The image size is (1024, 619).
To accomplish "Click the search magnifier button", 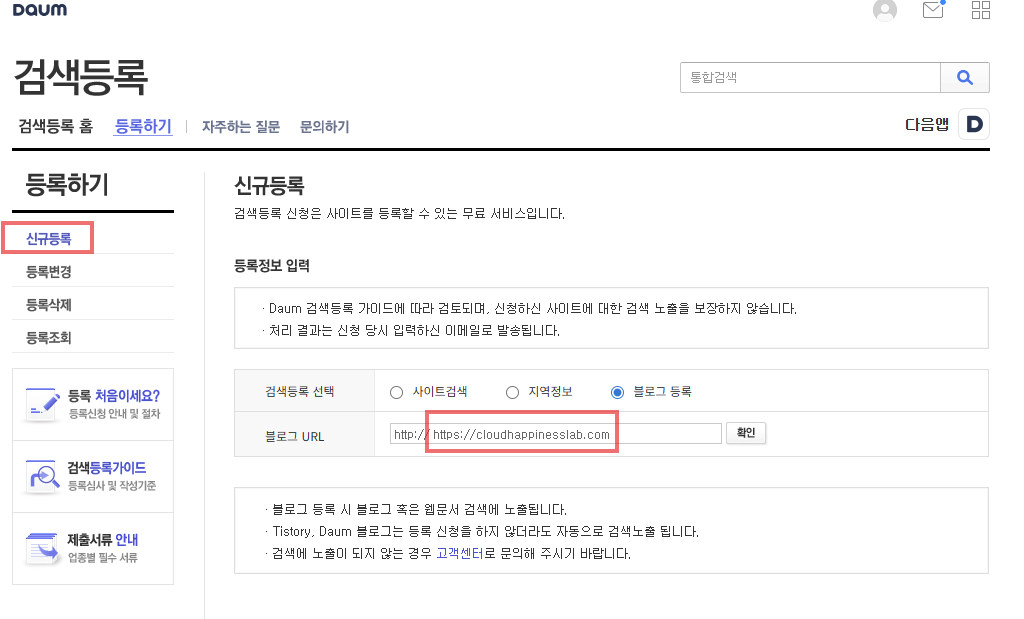I will pos(965,77).
